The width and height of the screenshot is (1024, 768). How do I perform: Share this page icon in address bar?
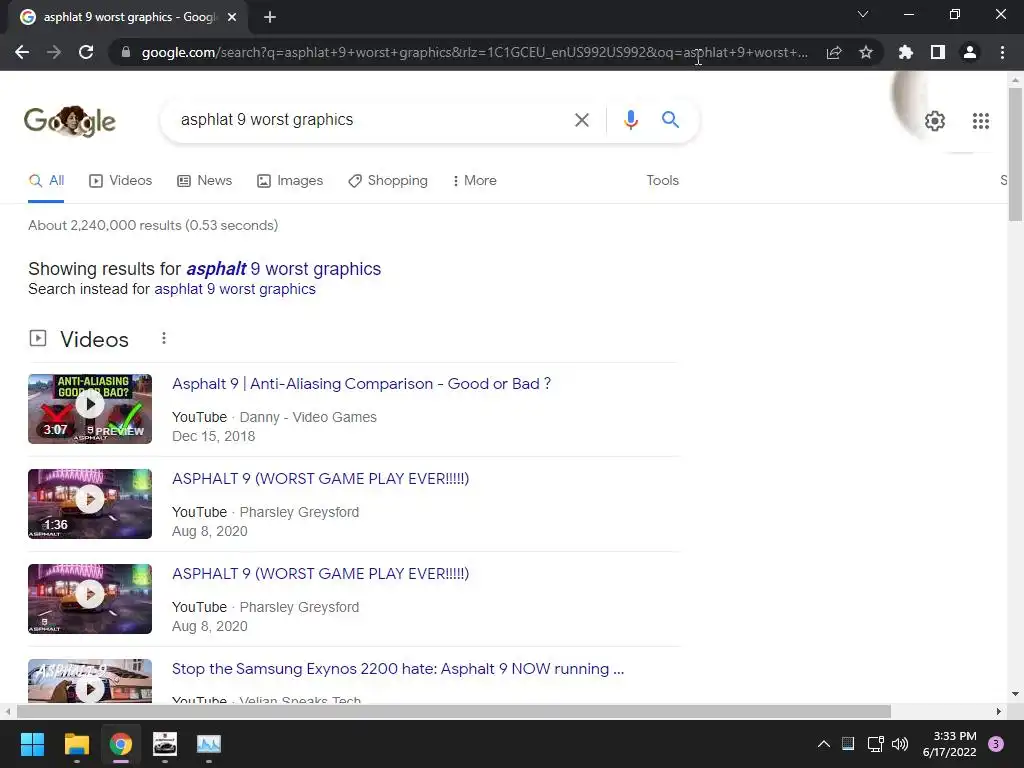(834, 52)
